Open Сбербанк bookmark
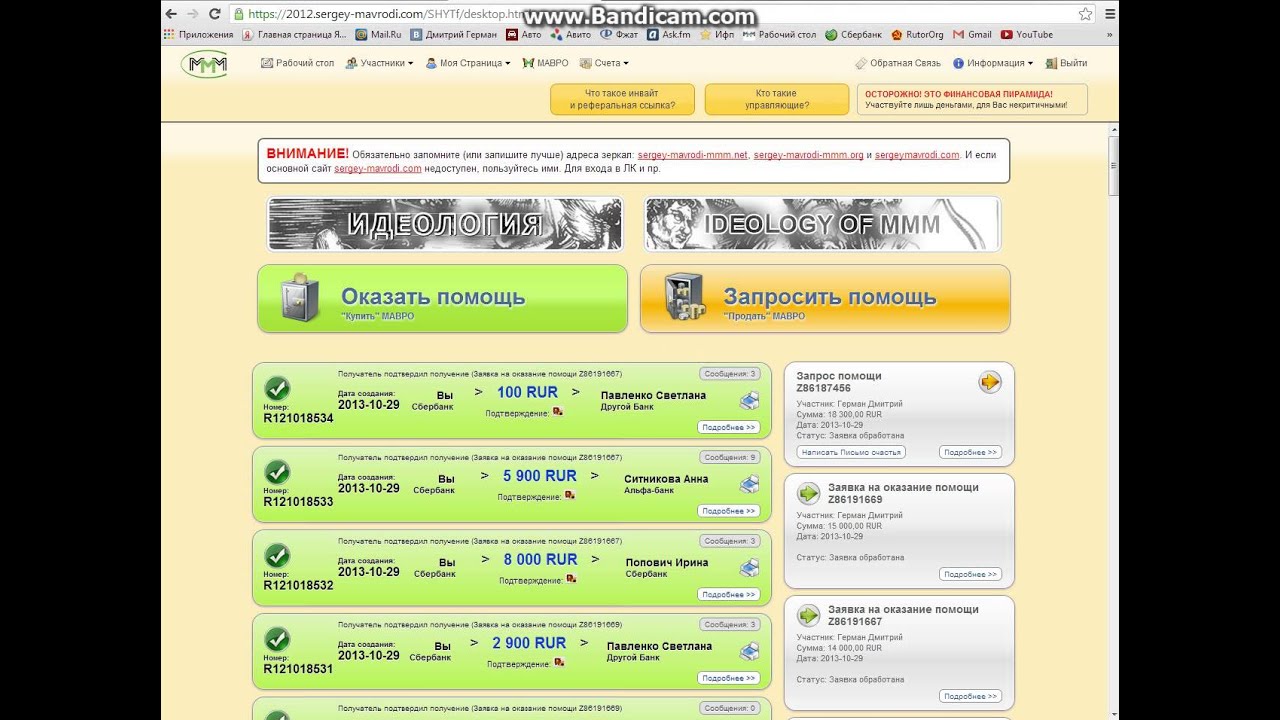 854,34
